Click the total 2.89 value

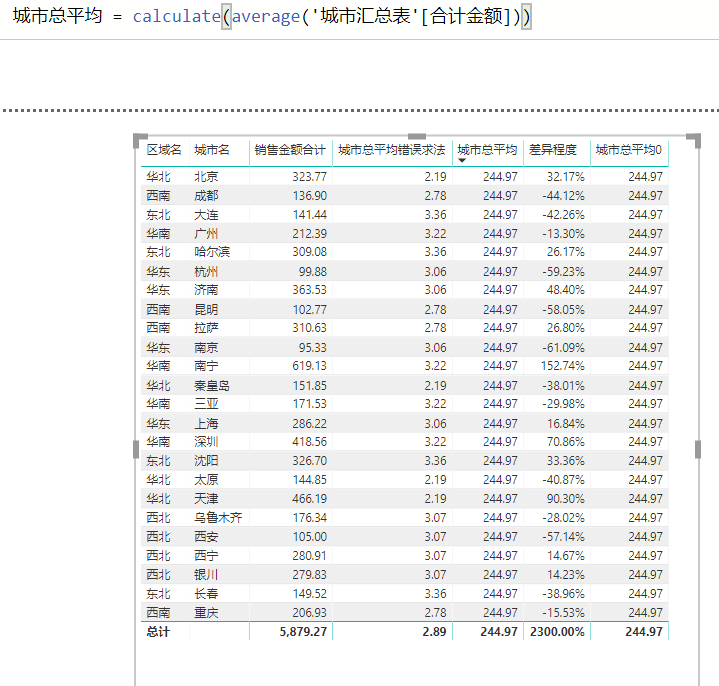pos(434,632)
